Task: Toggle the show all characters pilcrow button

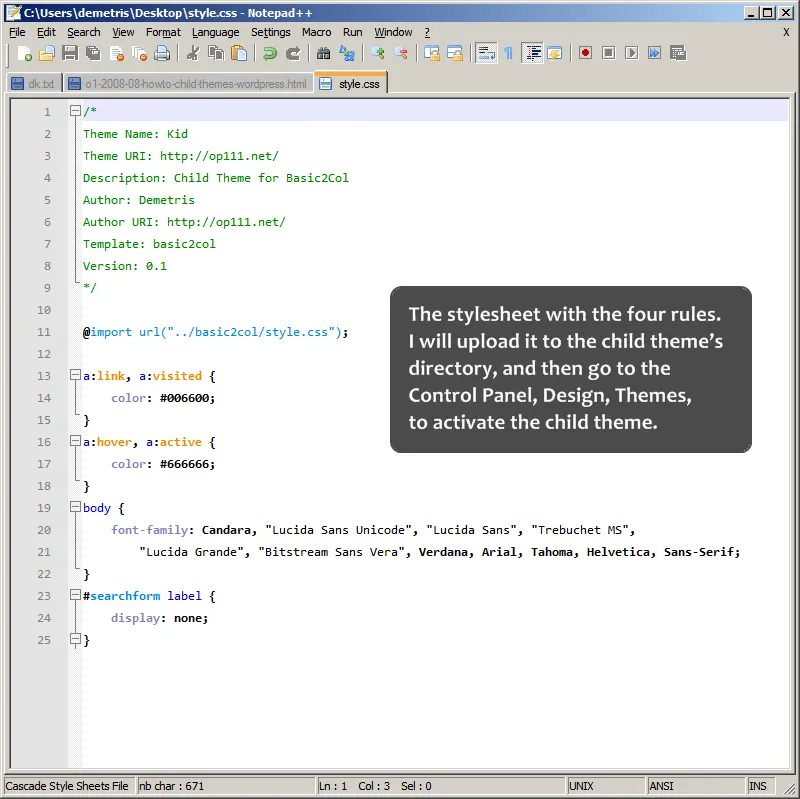Action: 509,53
